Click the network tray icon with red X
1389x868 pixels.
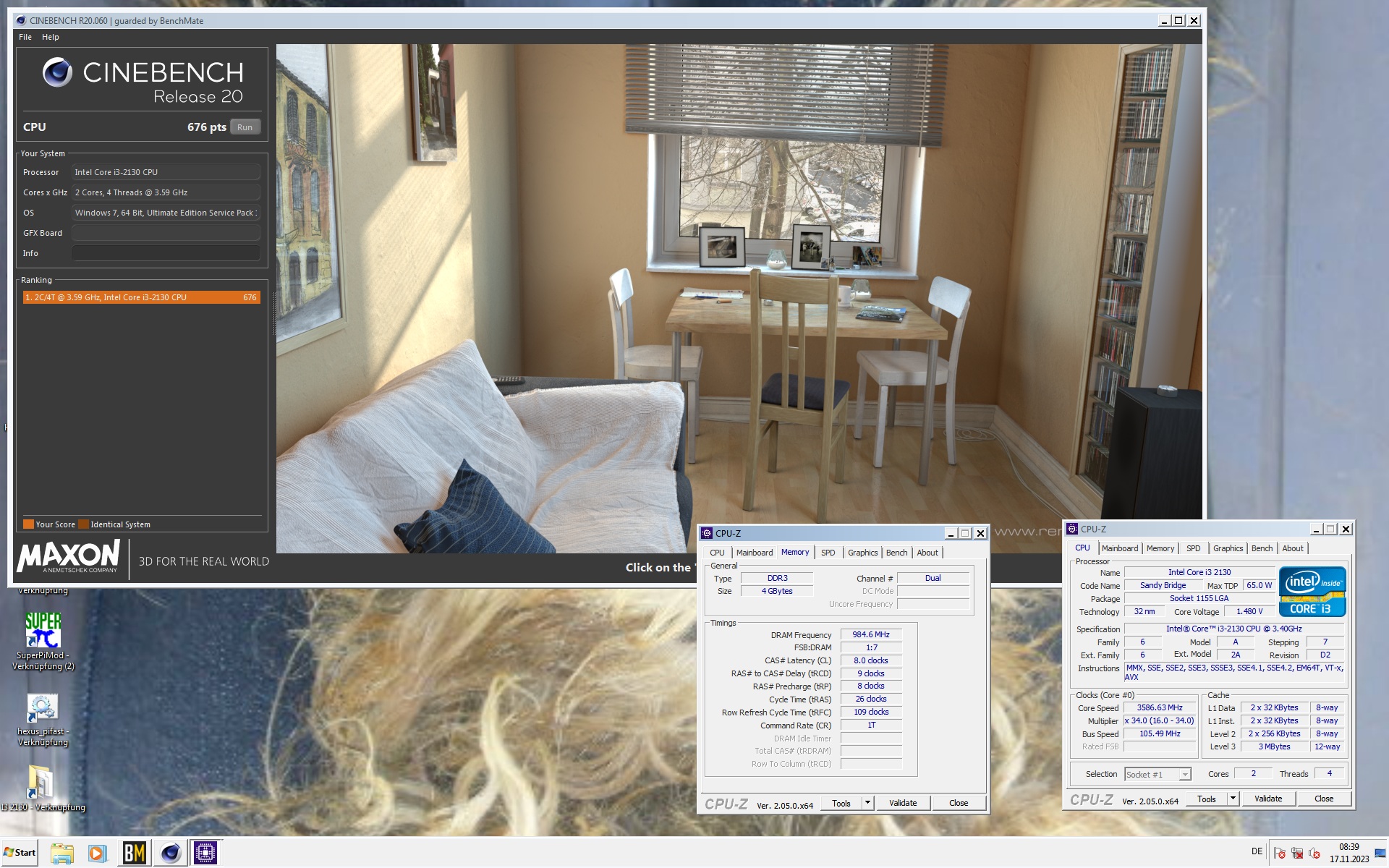(1297, 853)
